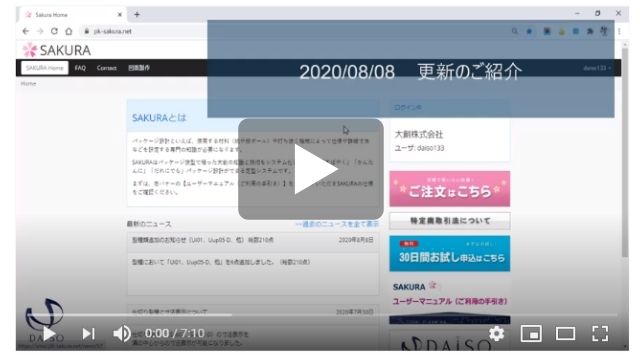Open the Chrome three-dot menu
Image resolution: width=640 pixels, height=360 pixels.
point(619,31)
